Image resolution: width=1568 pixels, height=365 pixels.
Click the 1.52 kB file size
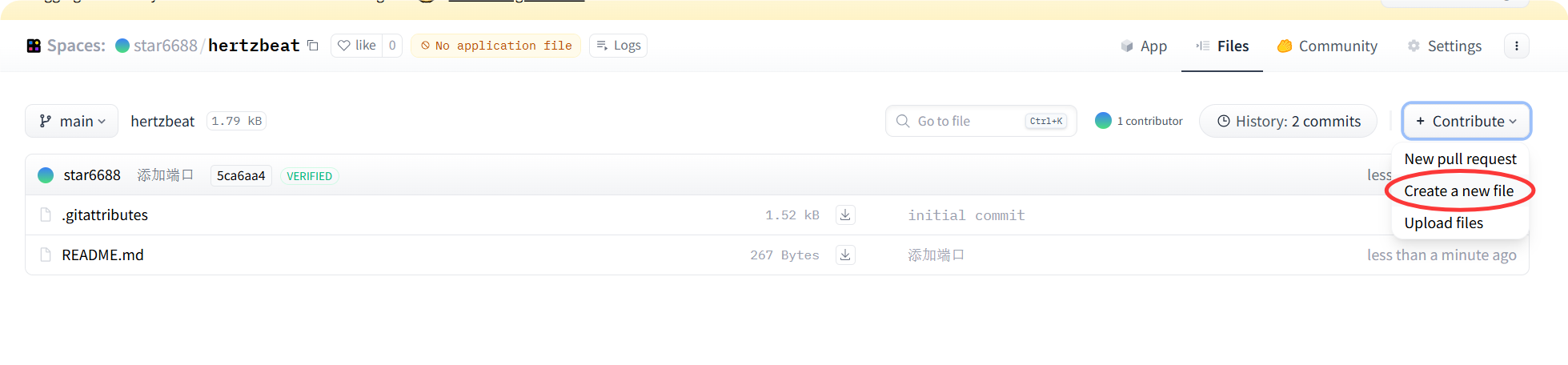click(x=792, y=215)
